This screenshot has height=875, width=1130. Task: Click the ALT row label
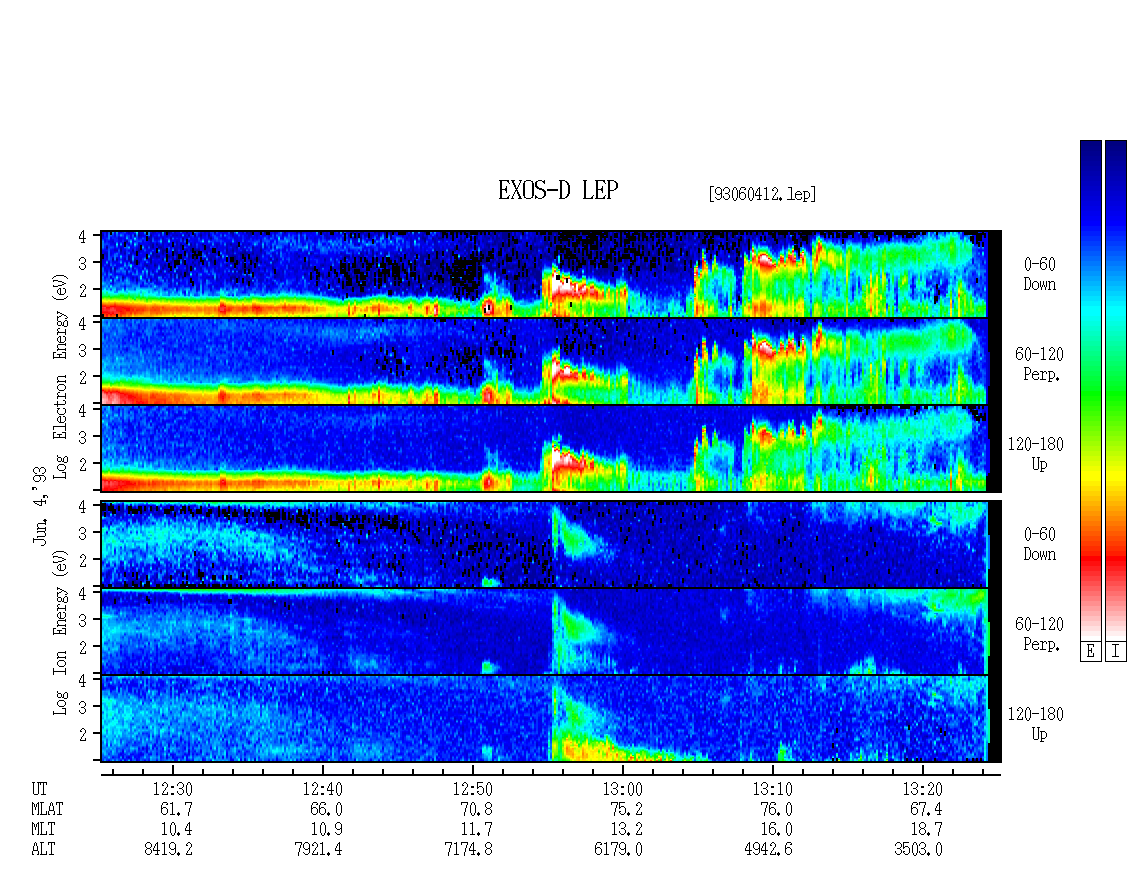coord(43,850)
